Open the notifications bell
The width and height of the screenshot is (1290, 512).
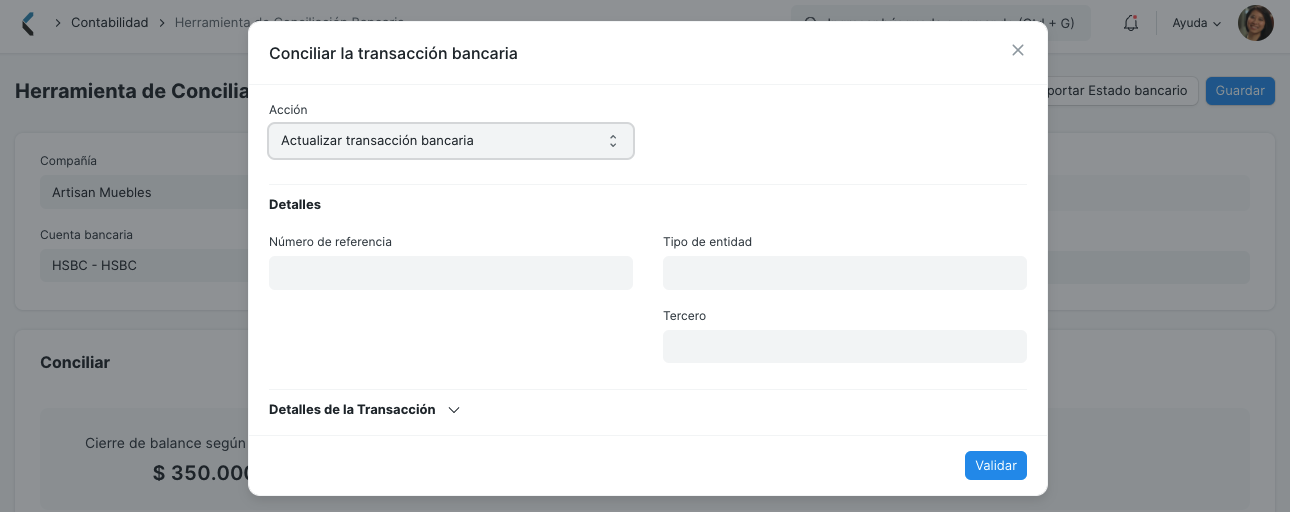(x=1131, y=23)
